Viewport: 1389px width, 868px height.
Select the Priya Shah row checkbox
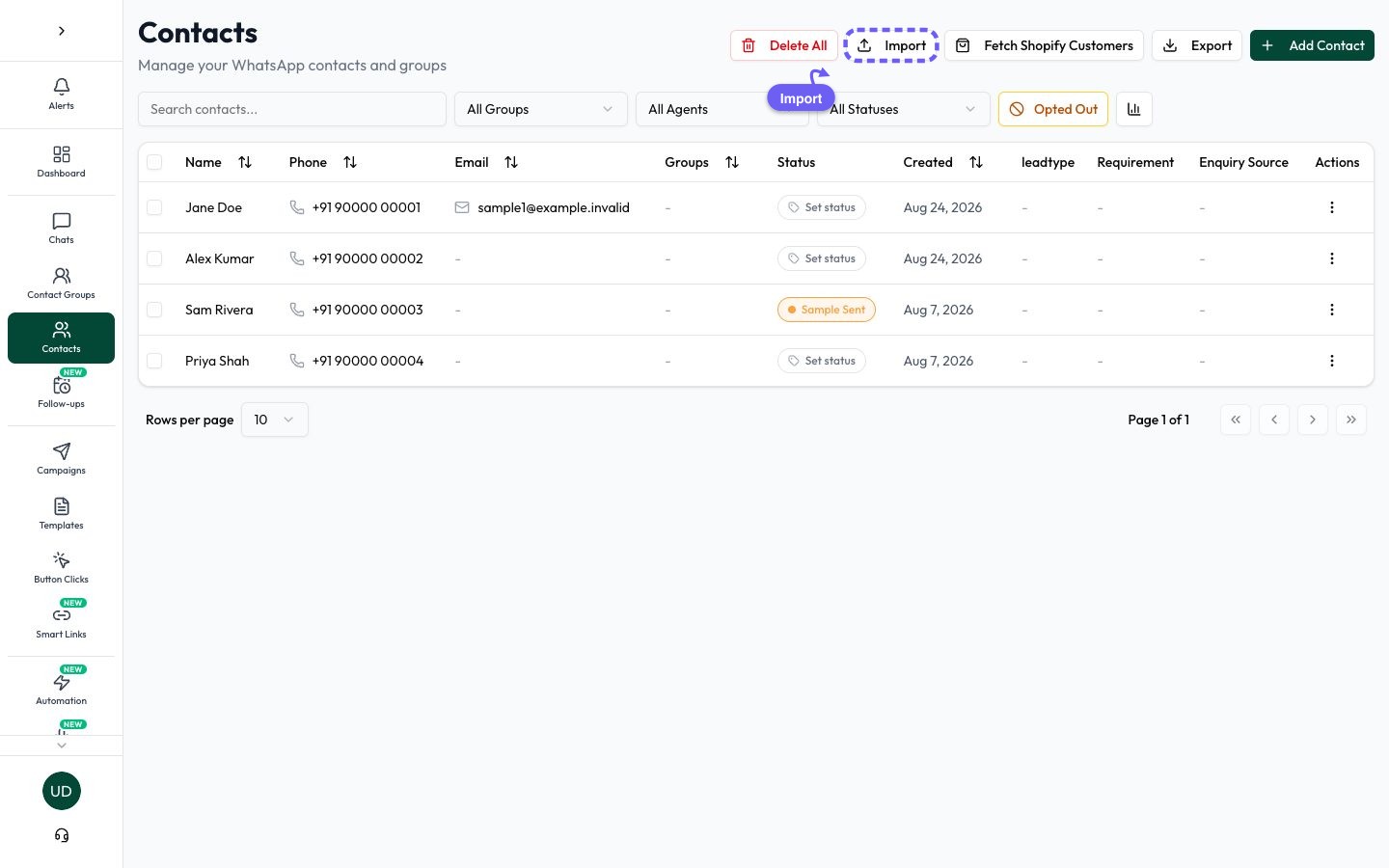pos(154,361)
